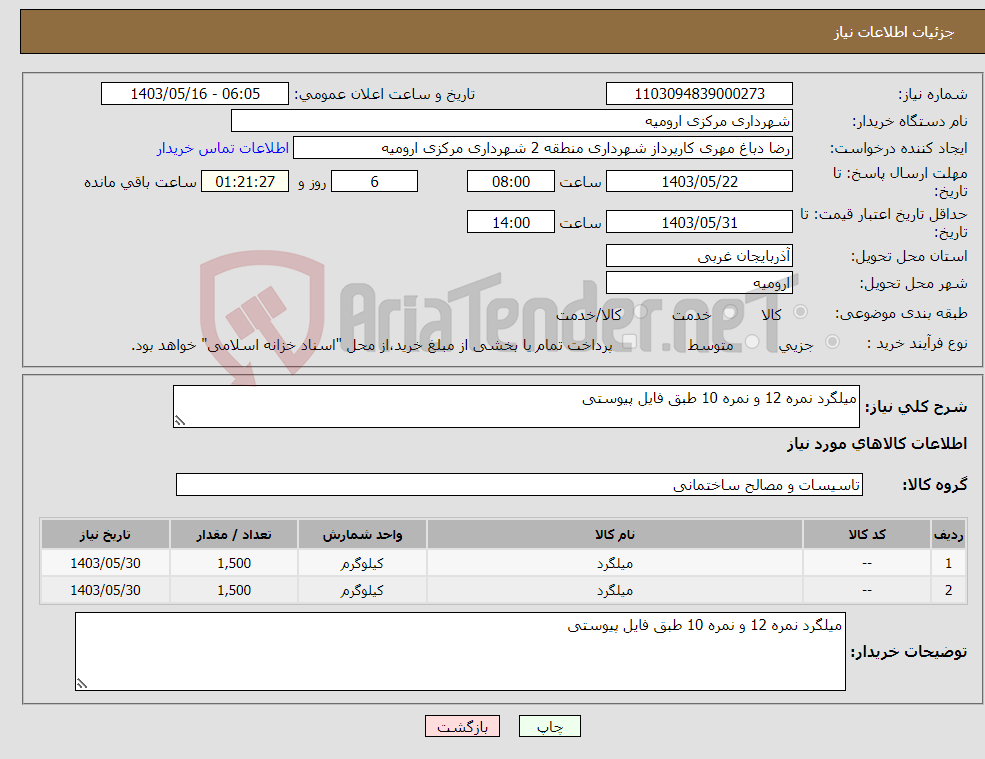Select the کالا radio button

pos(800,312)
